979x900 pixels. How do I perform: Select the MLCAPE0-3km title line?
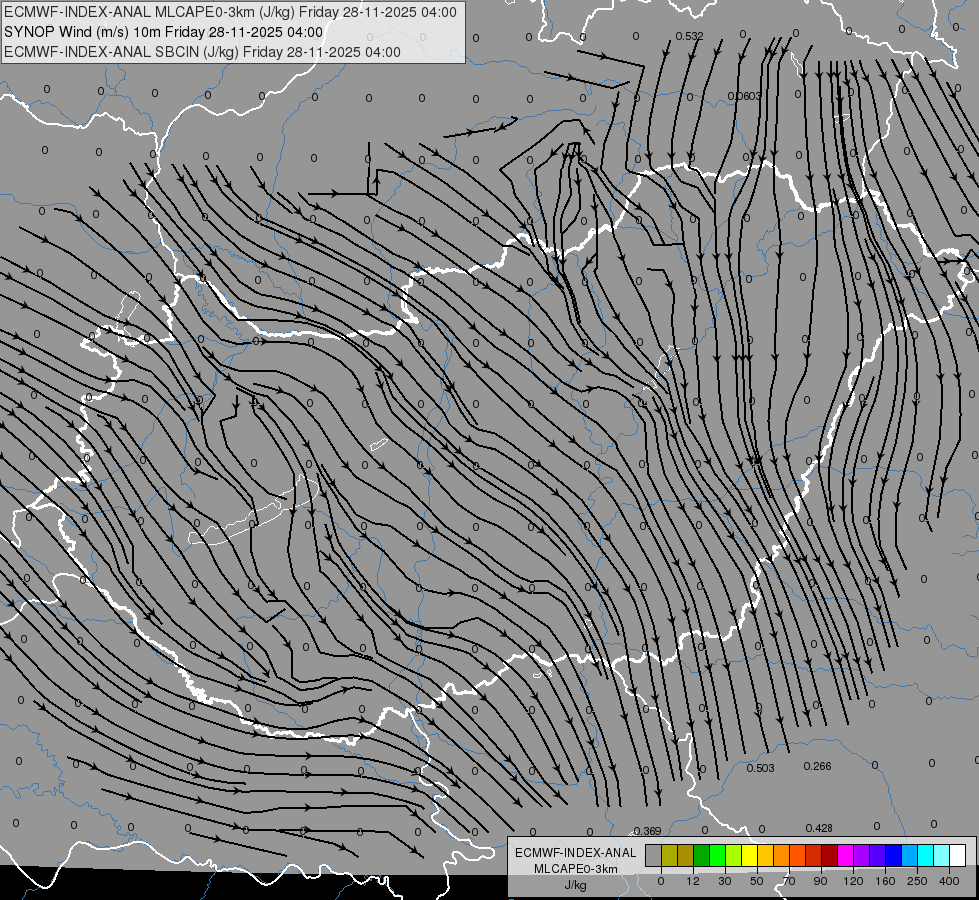(x=230, y=12)
